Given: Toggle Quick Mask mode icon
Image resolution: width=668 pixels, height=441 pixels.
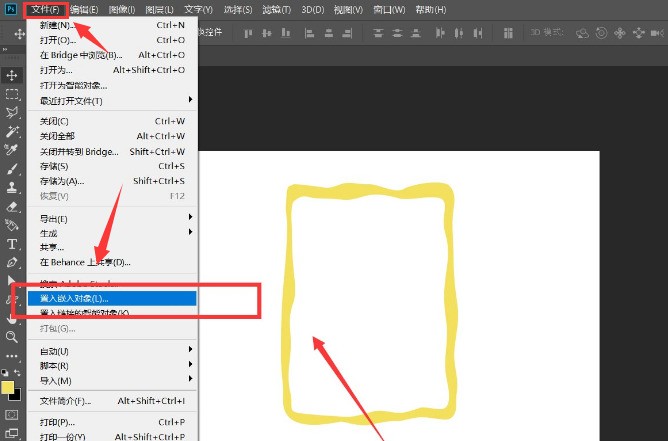Looking at the screenshot, I should 12,415.
